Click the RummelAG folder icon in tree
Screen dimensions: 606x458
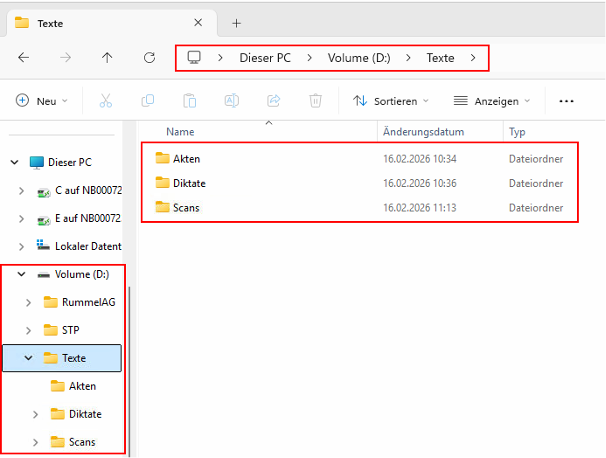click(51, 302)
